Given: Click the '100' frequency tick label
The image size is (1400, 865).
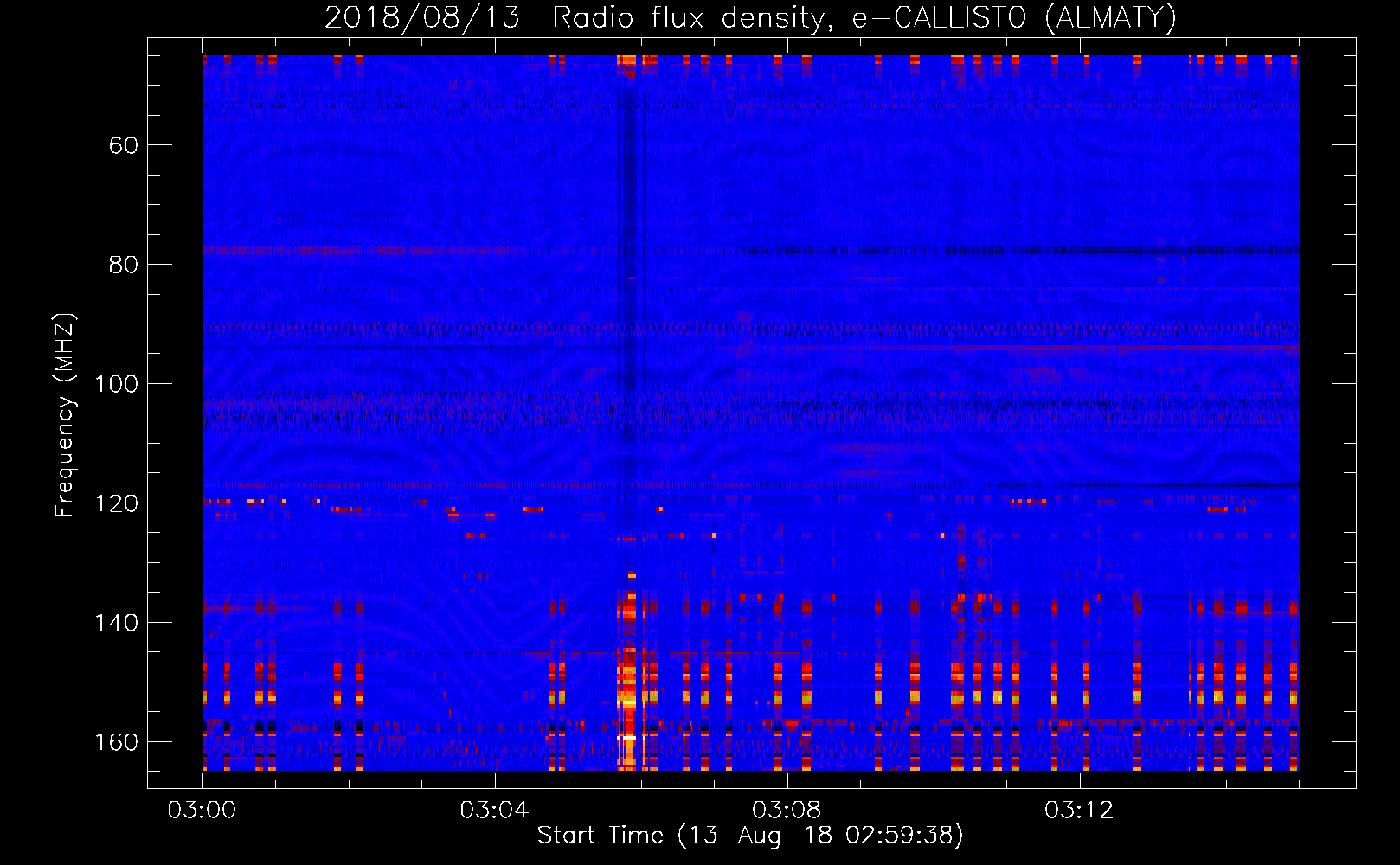Looking at the screenshot, I should pos(117,384).
